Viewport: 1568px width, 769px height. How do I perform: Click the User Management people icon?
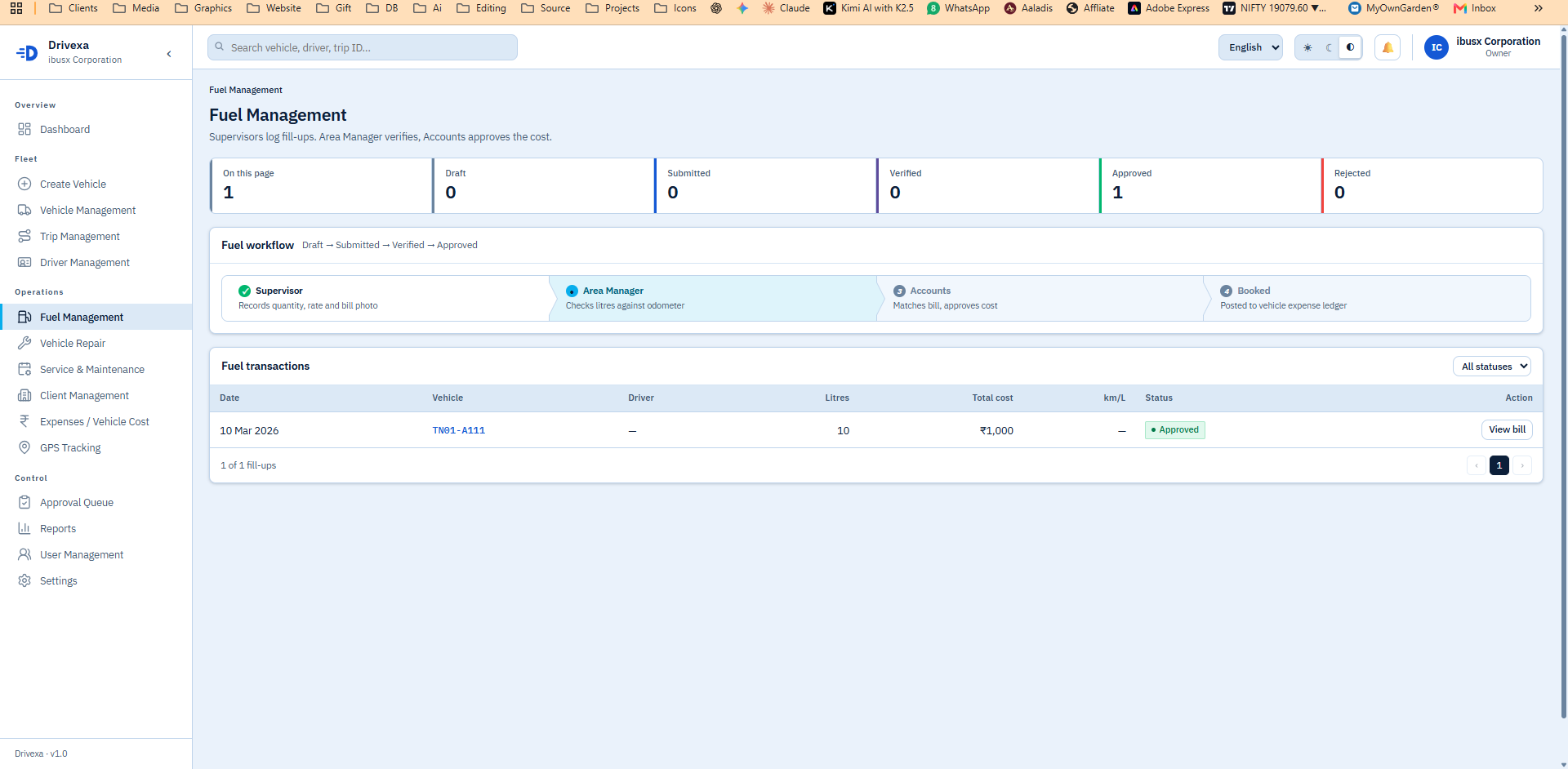point(24,554)
